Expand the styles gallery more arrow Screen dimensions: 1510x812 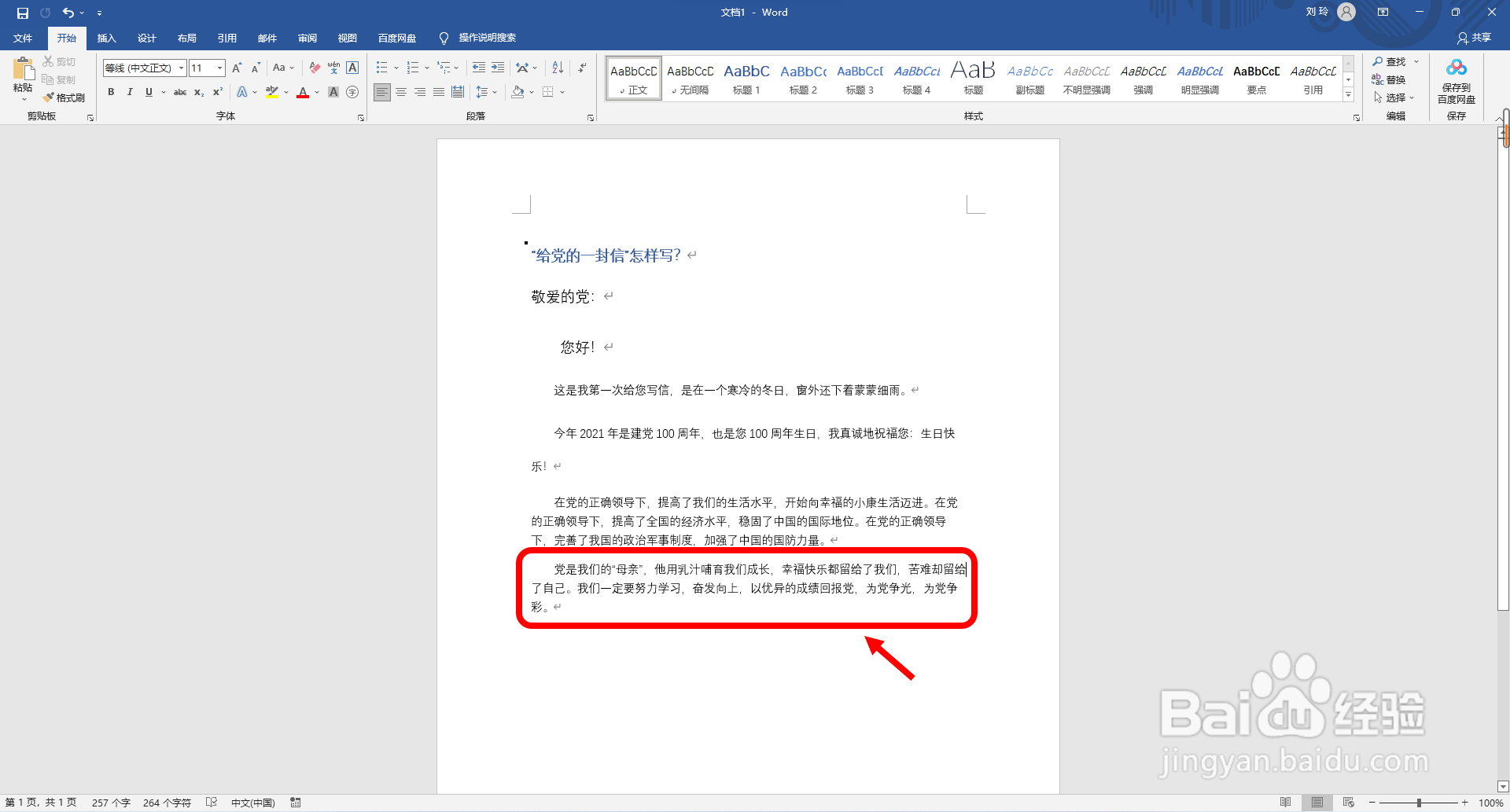point(1348,94)
